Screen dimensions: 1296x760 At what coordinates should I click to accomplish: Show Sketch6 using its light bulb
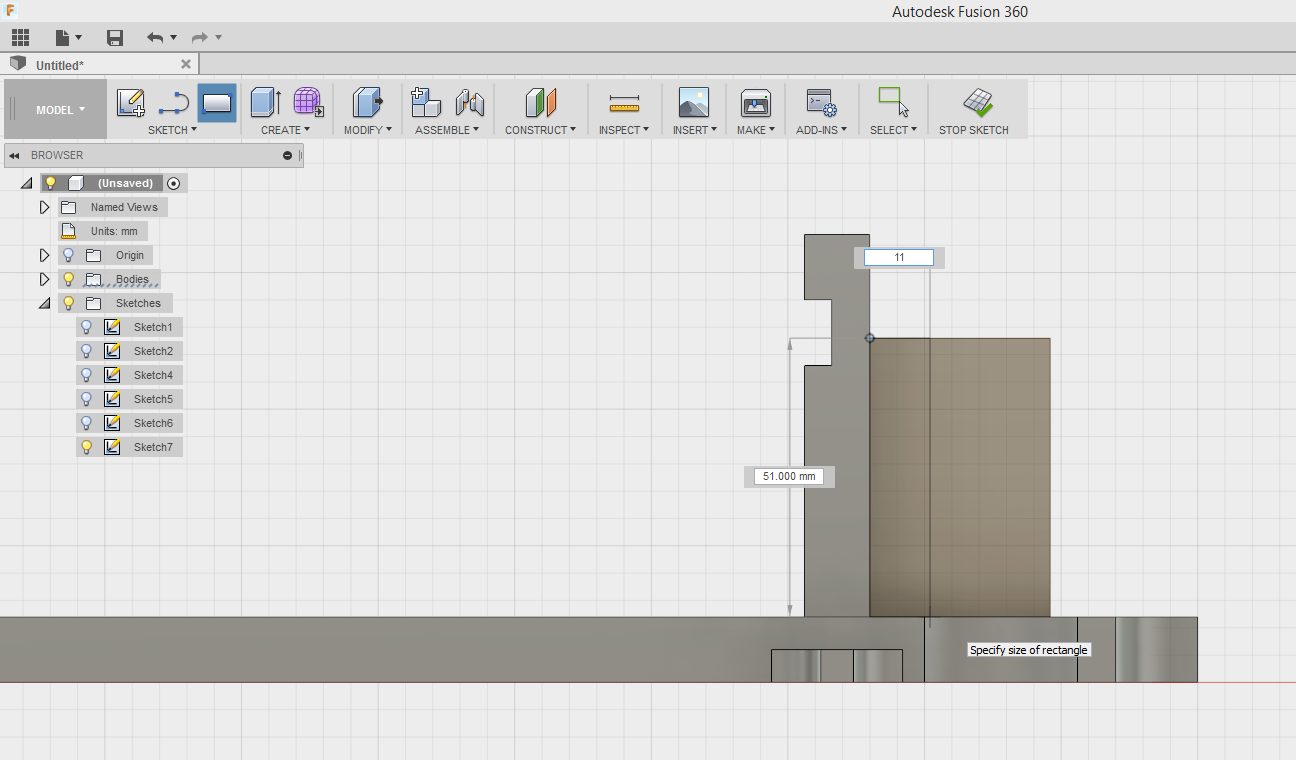pyautogui.click(x=86, y=423)
